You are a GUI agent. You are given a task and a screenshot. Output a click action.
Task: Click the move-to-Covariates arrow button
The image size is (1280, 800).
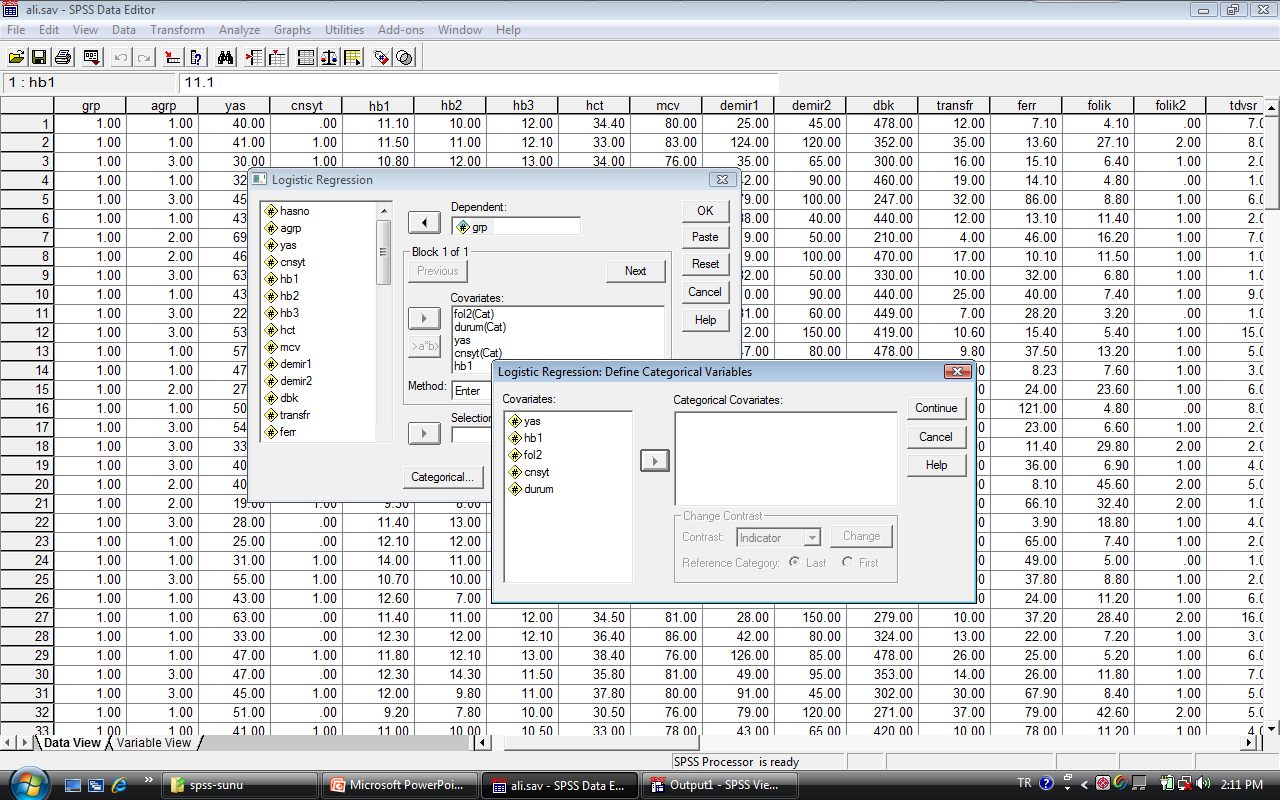[424, 319]
